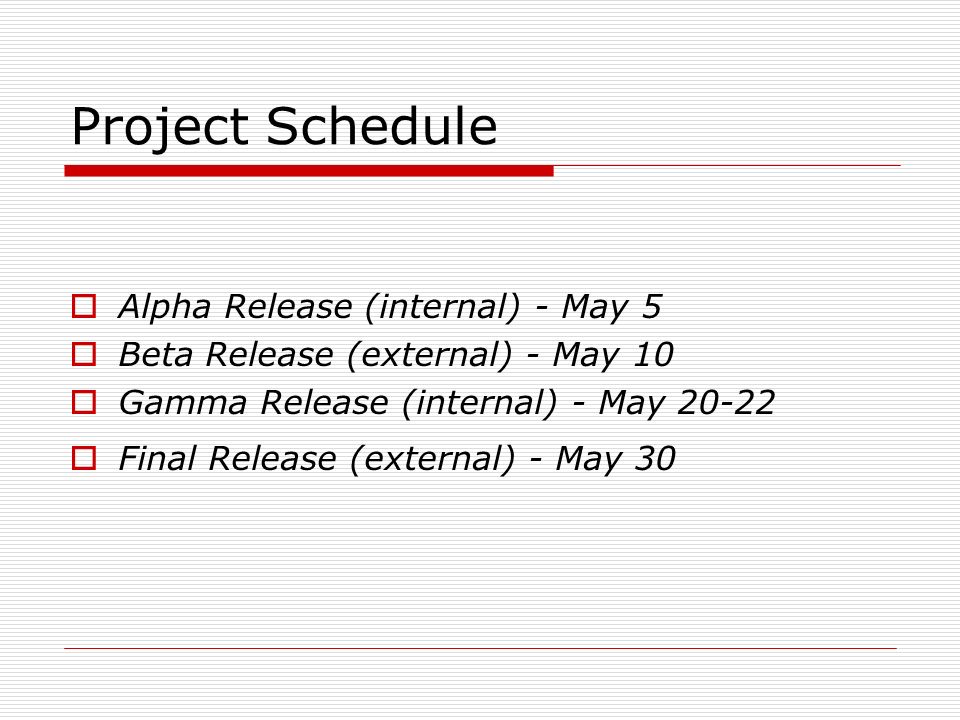Click "(internal)" in the Alpha Release line
Screen dimensions: 960x720
pyautogui.click(x=443, y=307)
